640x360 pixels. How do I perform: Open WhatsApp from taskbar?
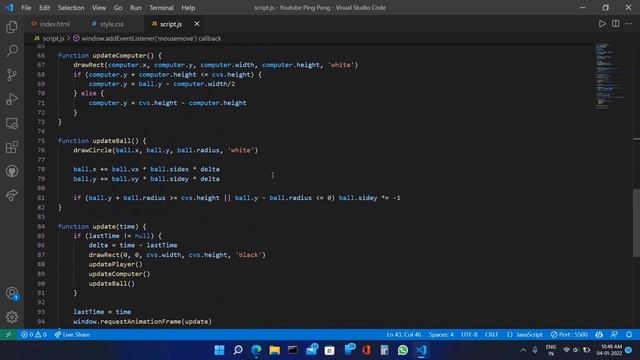403,350
